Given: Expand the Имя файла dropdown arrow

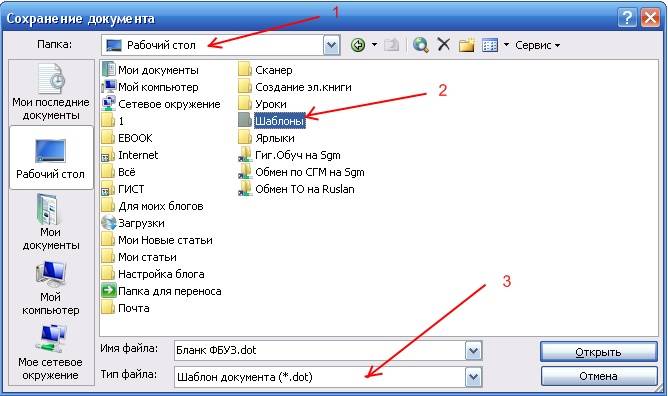Looking at the screenshot, I should pos(473,351).
